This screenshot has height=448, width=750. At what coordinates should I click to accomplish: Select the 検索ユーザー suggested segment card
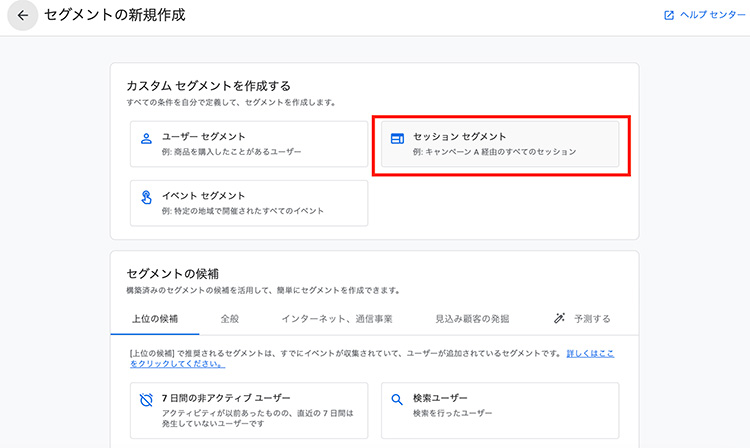(500, 410)
